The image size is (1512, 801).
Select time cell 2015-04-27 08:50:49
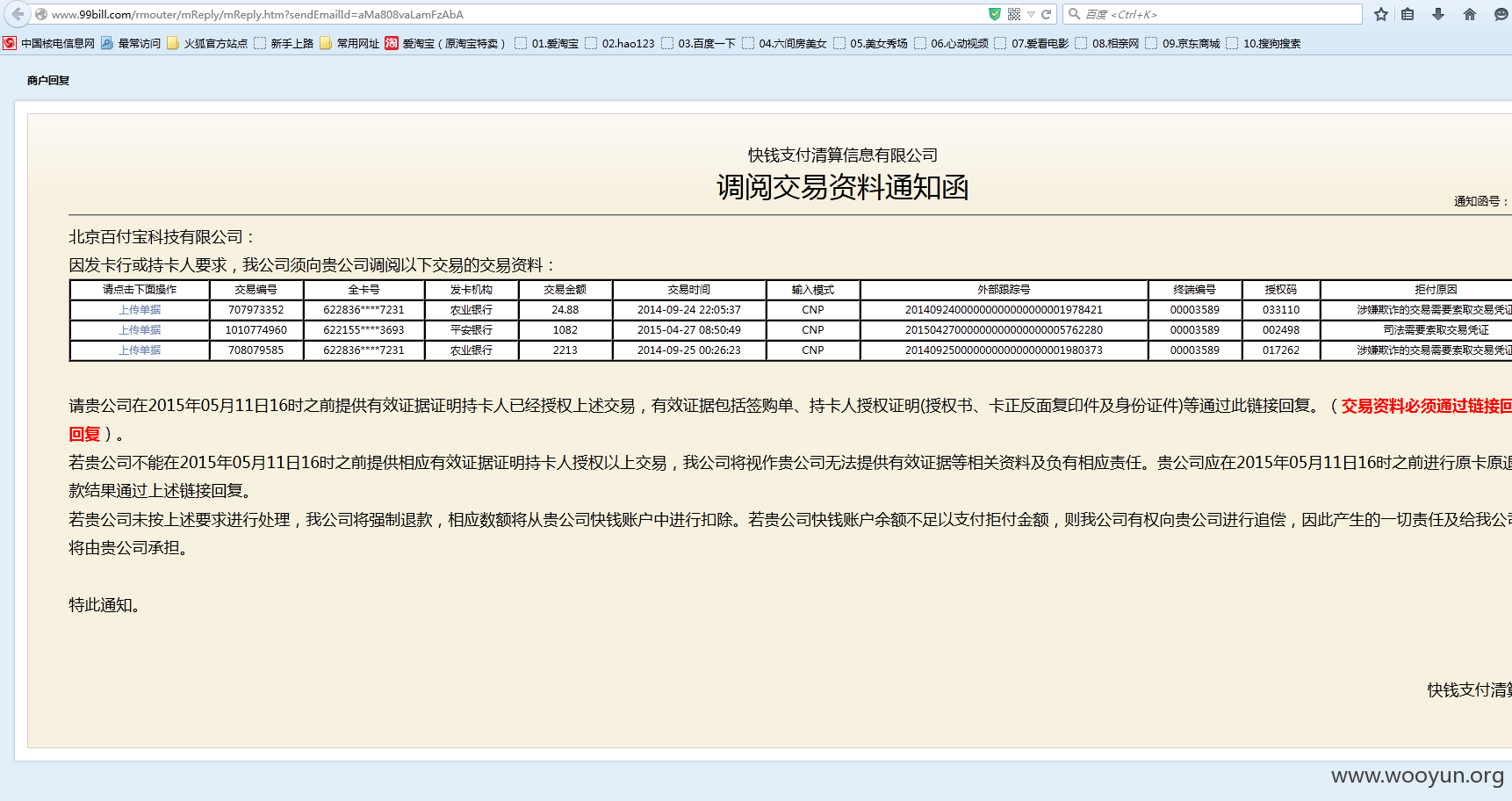[x=689, y=330]
